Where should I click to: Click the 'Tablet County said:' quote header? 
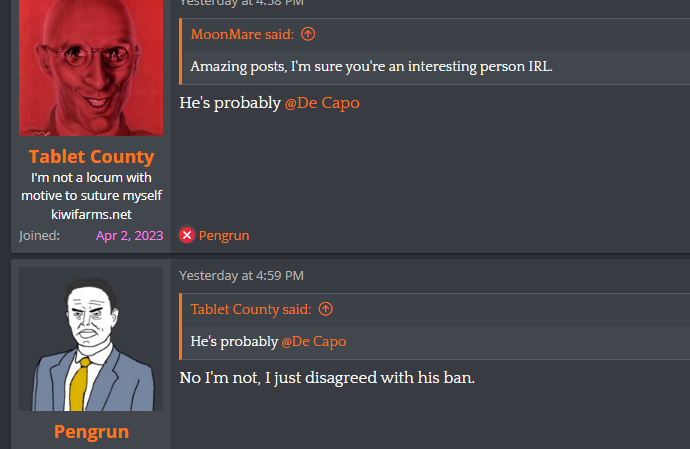251,309
